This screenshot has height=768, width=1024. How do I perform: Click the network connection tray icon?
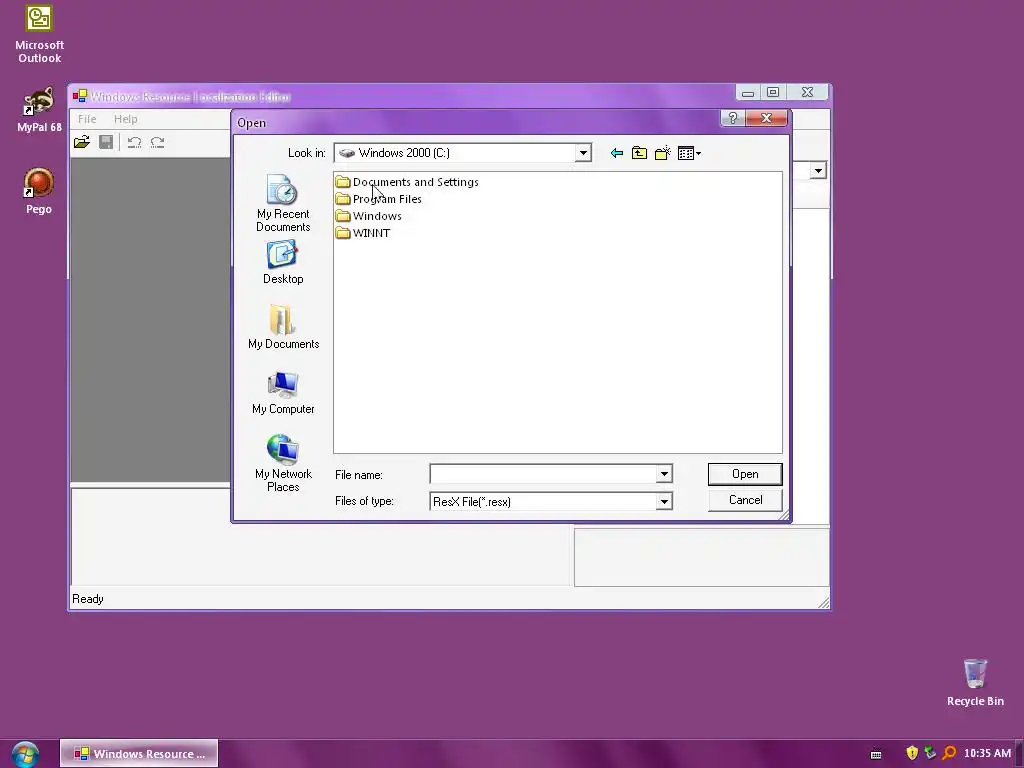[930, 753]
